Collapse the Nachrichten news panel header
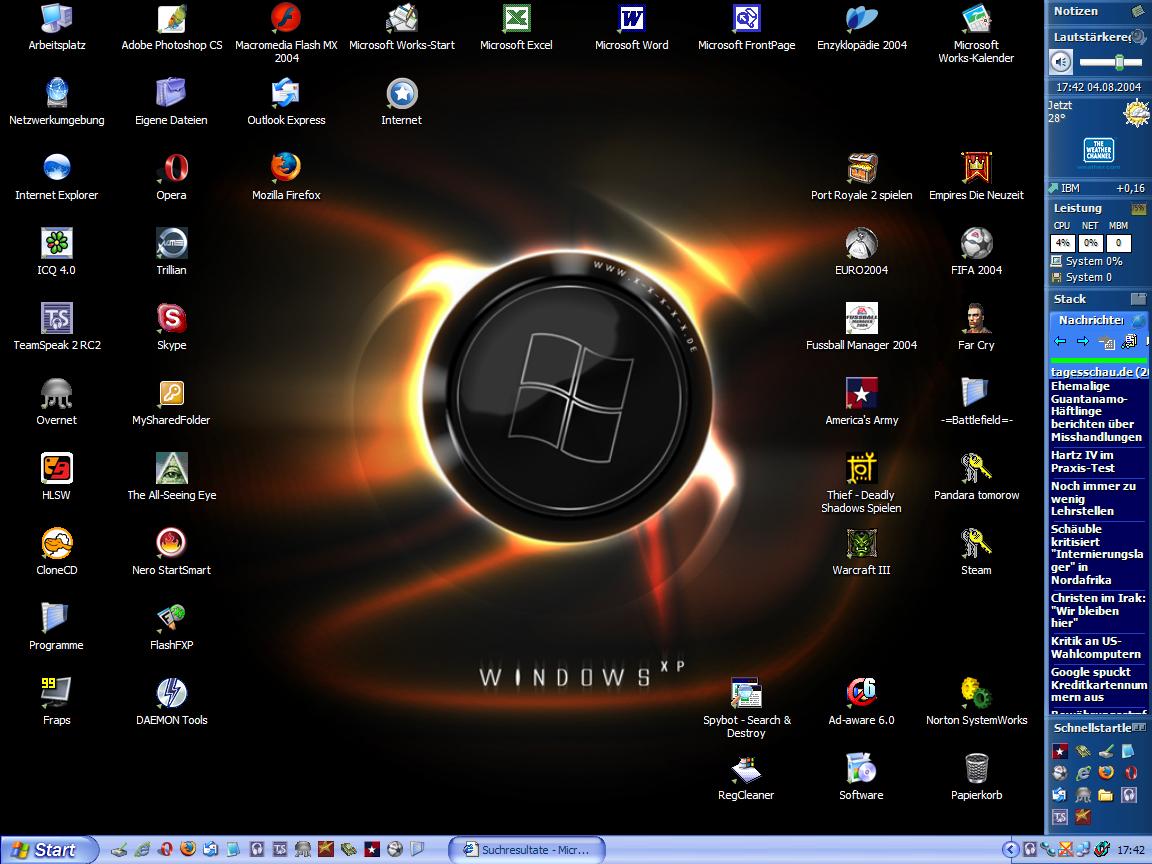 point(1098,320)
